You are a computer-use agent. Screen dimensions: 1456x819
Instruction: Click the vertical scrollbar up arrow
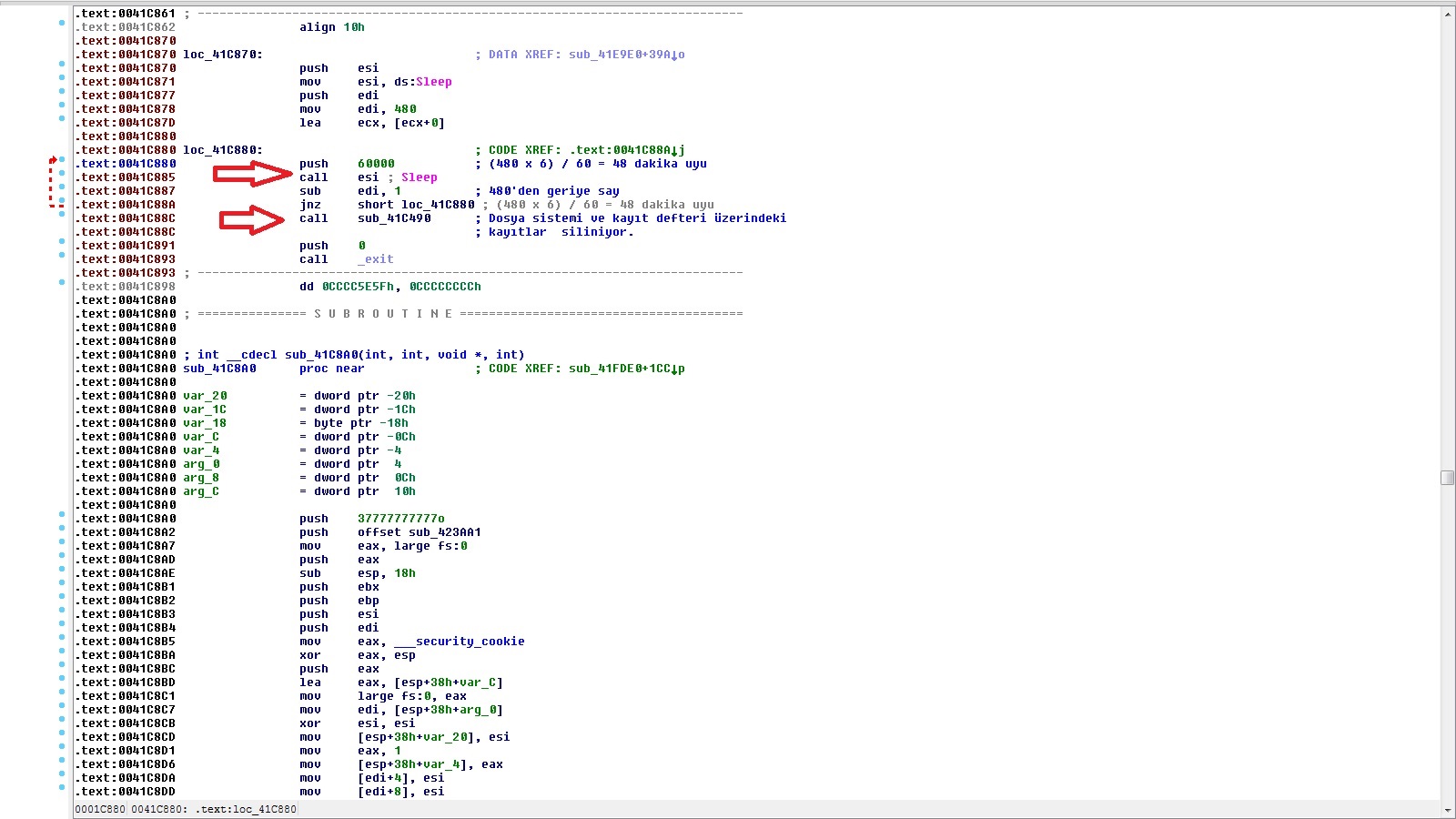click(1447, 14)
